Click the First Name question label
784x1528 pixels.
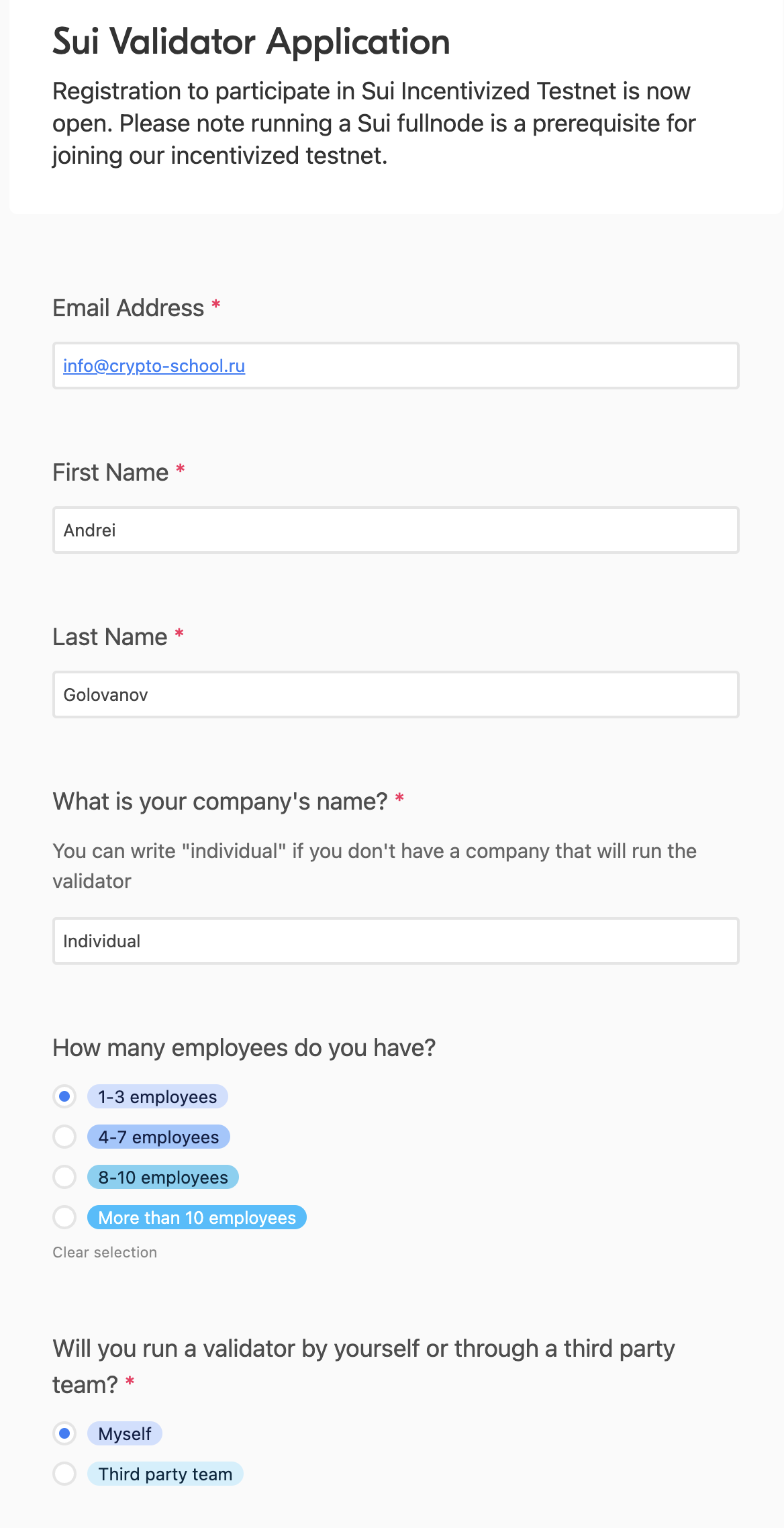point(111,473)
